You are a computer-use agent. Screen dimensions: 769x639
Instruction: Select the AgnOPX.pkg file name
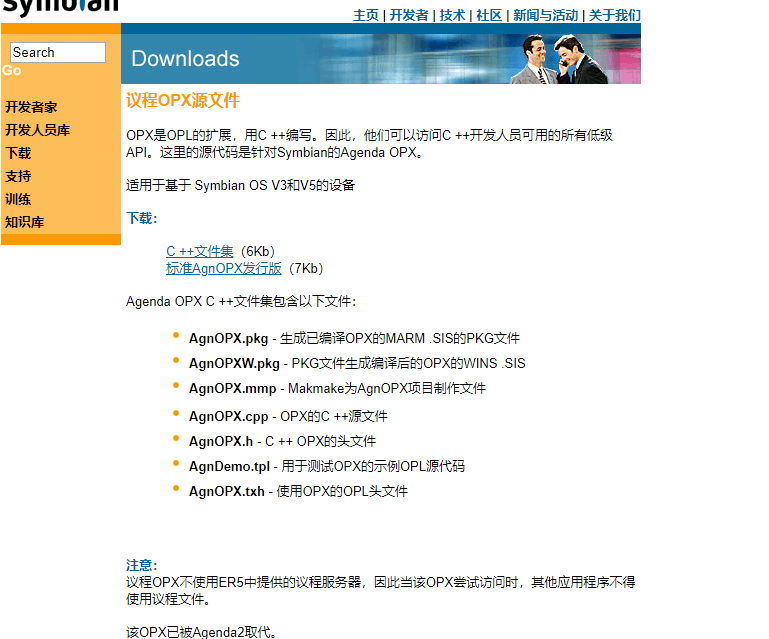click(x=229, y=339)
